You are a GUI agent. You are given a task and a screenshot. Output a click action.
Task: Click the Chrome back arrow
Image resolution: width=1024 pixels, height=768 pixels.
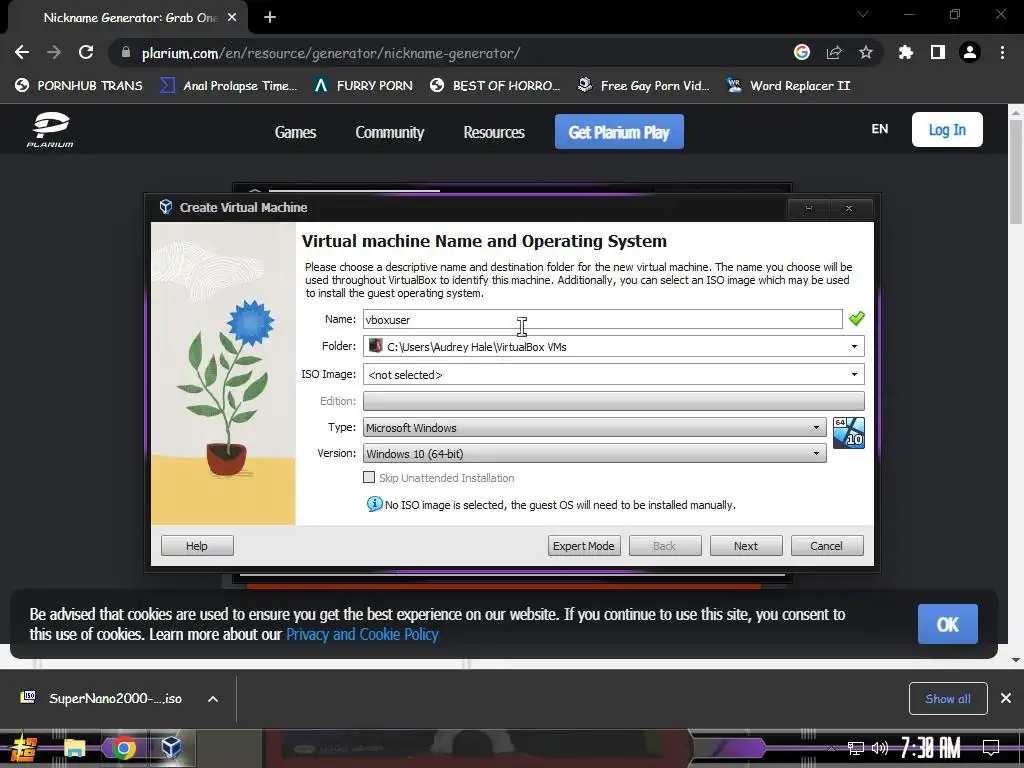22,52
